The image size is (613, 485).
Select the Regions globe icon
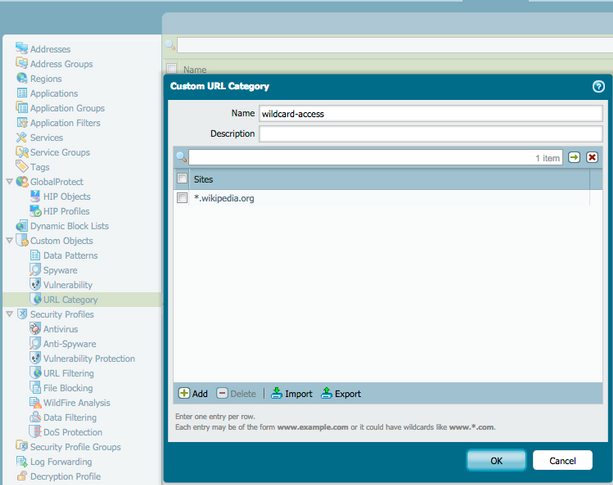click(x=22, y=78)
